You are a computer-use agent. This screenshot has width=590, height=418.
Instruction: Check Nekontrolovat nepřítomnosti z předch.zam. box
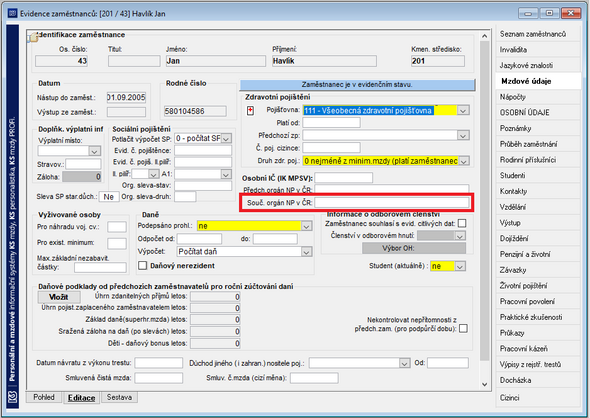pos(464,328)
